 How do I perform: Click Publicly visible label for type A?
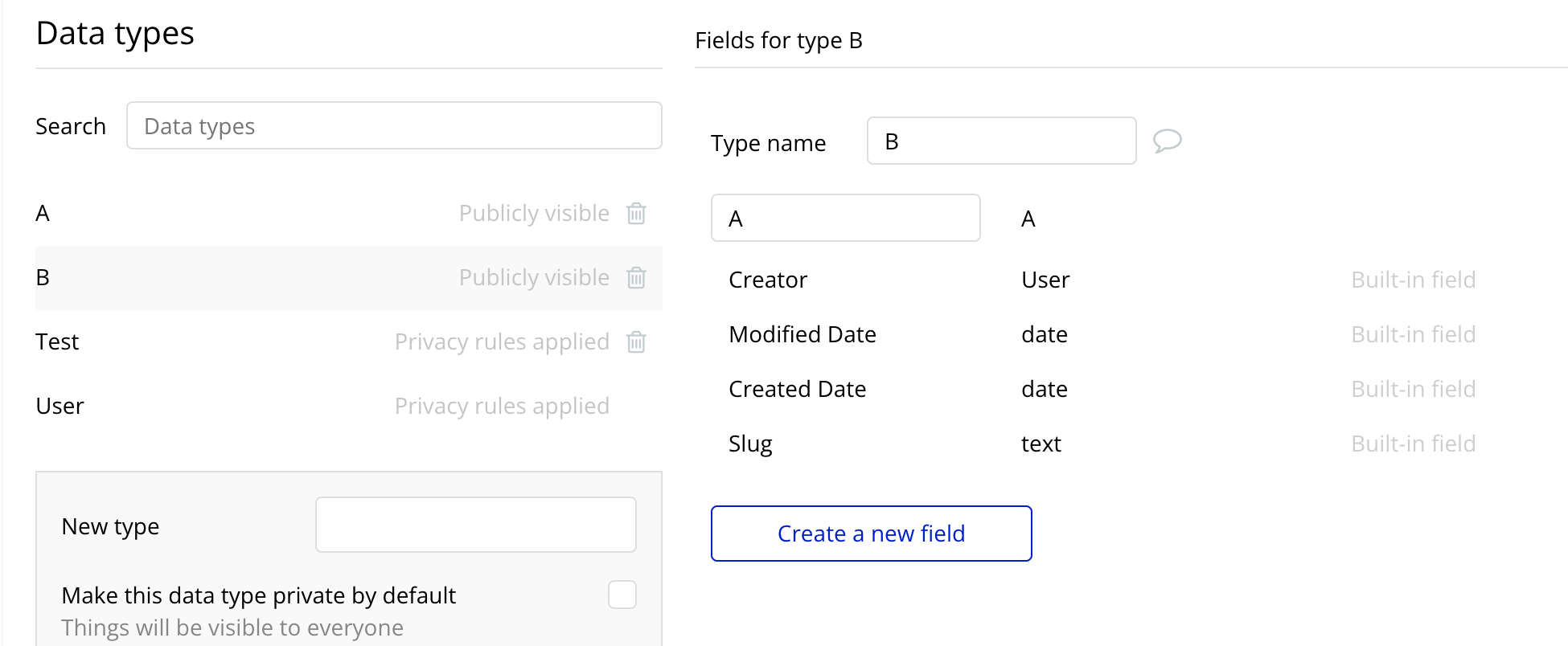[534, 214]
